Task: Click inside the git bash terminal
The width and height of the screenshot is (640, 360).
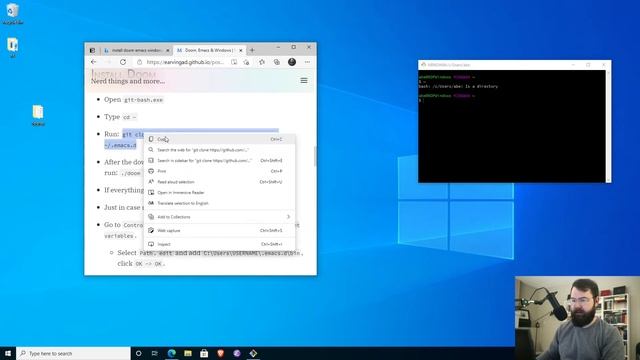Action: (x=512, y=126)
